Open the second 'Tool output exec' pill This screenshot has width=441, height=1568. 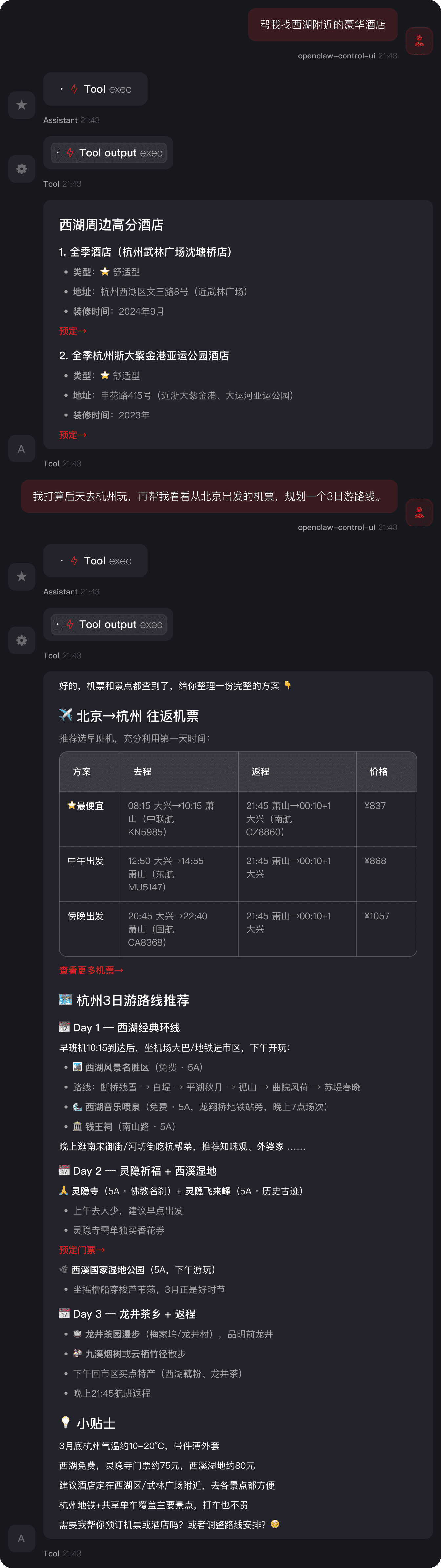tap(109, 624)
